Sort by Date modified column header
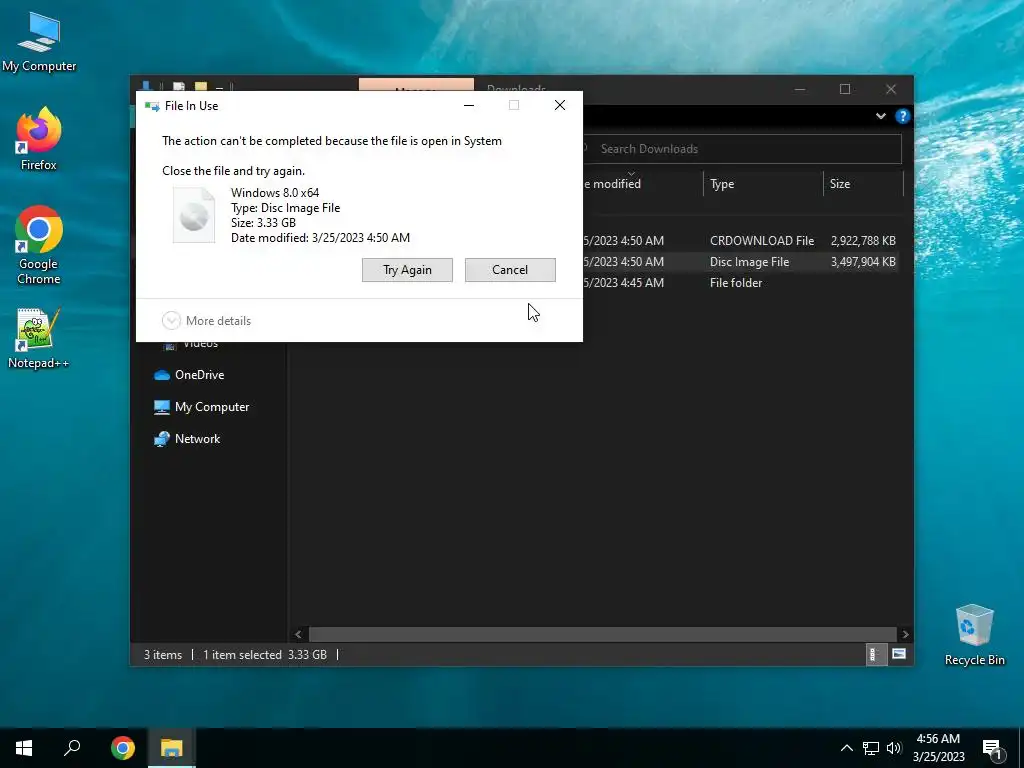 coord(642,184)
